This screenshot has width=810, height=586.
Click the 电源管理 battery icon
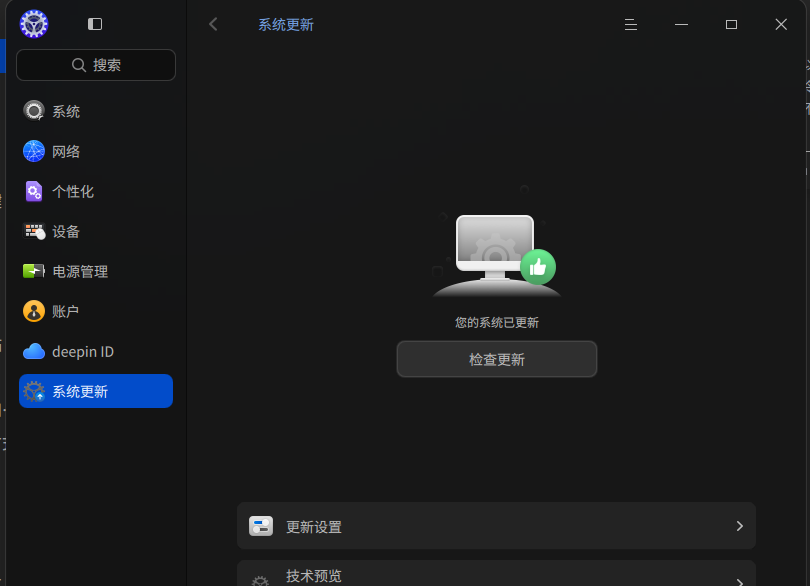click(x=34, y=271)
